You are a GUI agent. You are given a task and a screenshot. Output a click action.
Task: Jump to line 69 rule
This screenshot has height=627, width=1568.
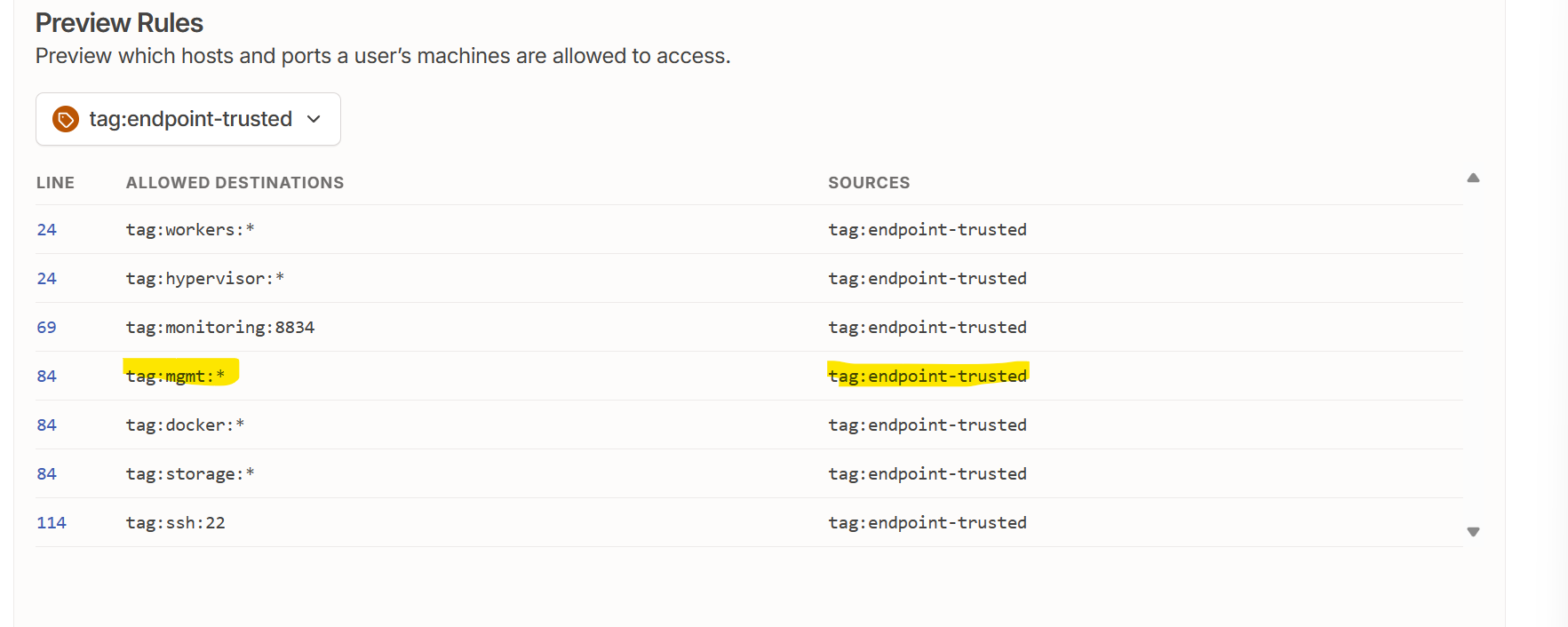coord(47,328)
